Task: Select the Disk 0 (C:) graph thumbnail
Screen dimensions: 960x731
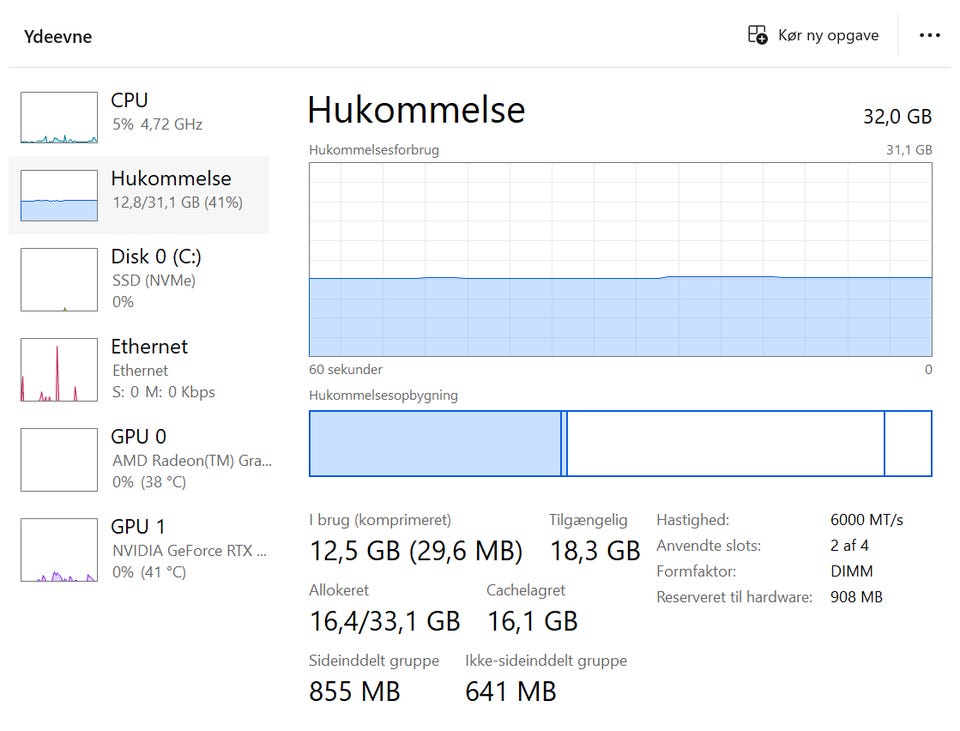Action: pos(59,280)
